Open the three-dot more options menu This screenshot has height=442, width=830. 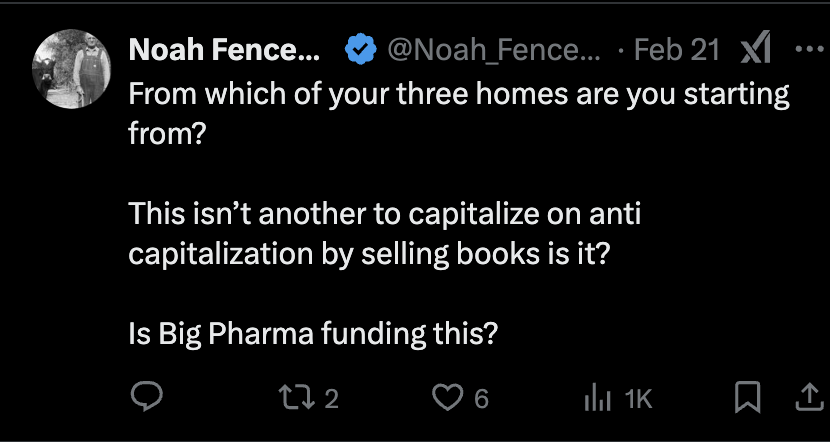tap(805, 49)
